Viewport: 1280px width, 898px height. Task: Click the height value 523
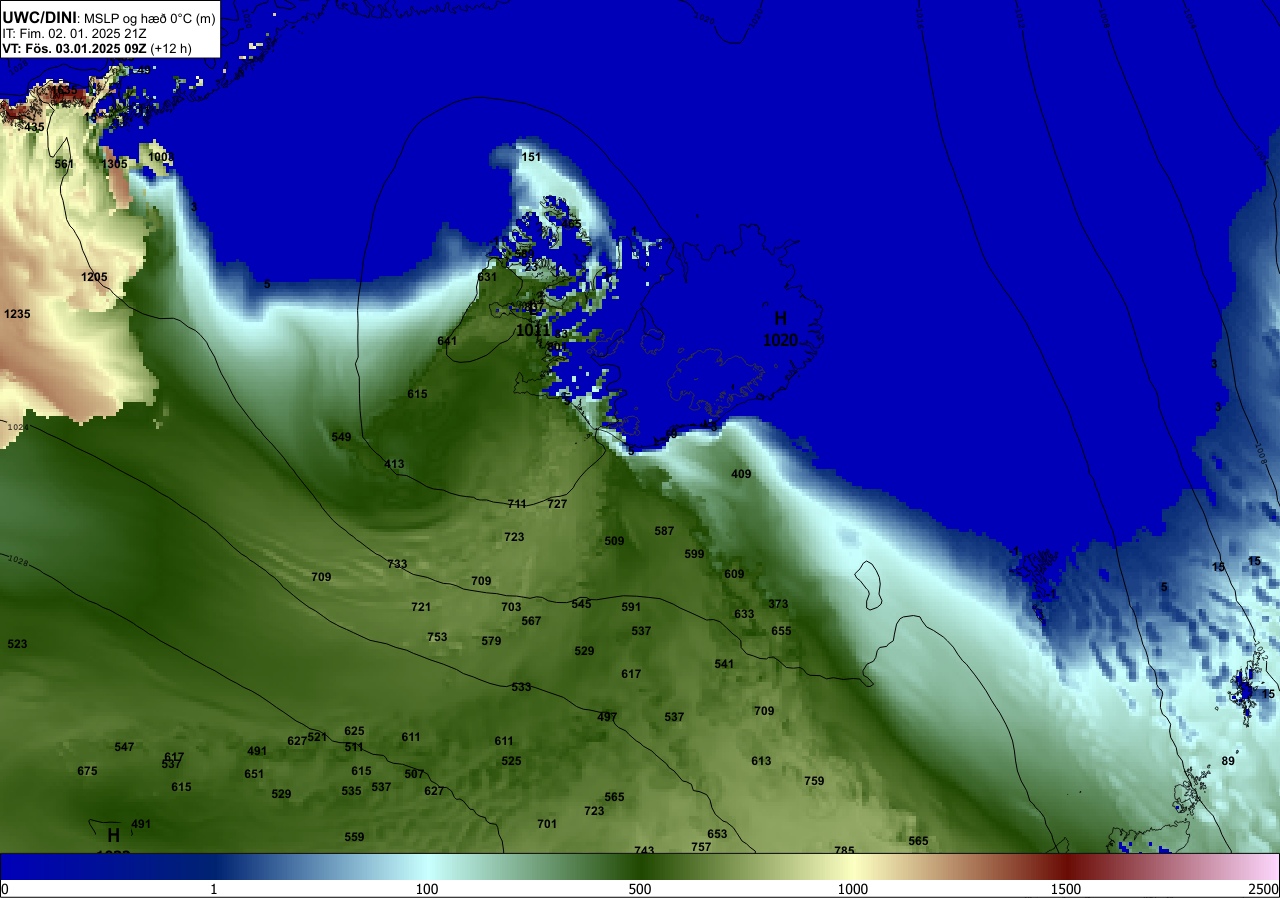pos(17,644)
